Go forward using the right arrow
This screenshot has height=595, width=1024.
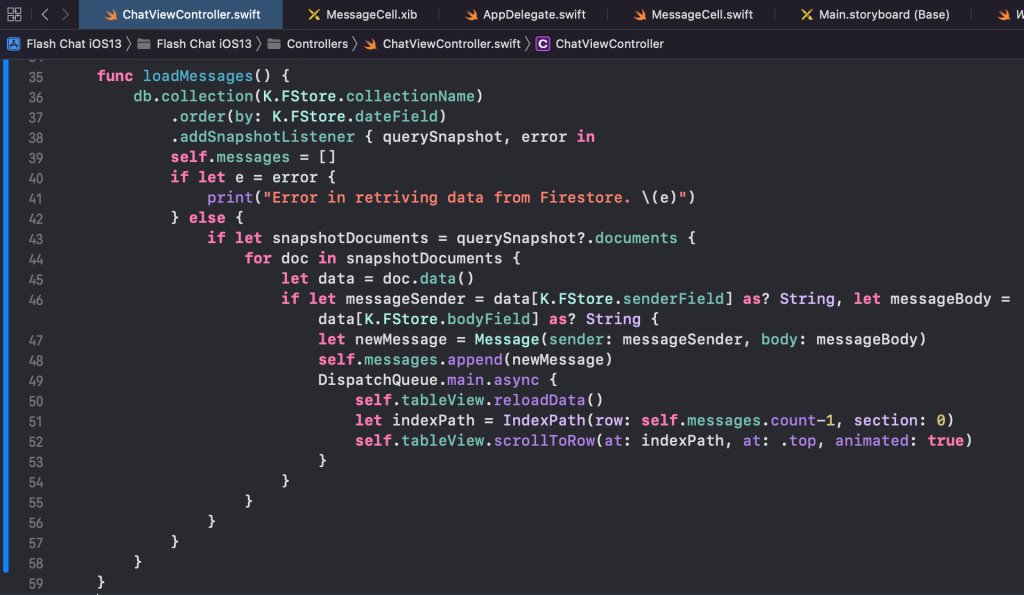click(x=66, y=14)
